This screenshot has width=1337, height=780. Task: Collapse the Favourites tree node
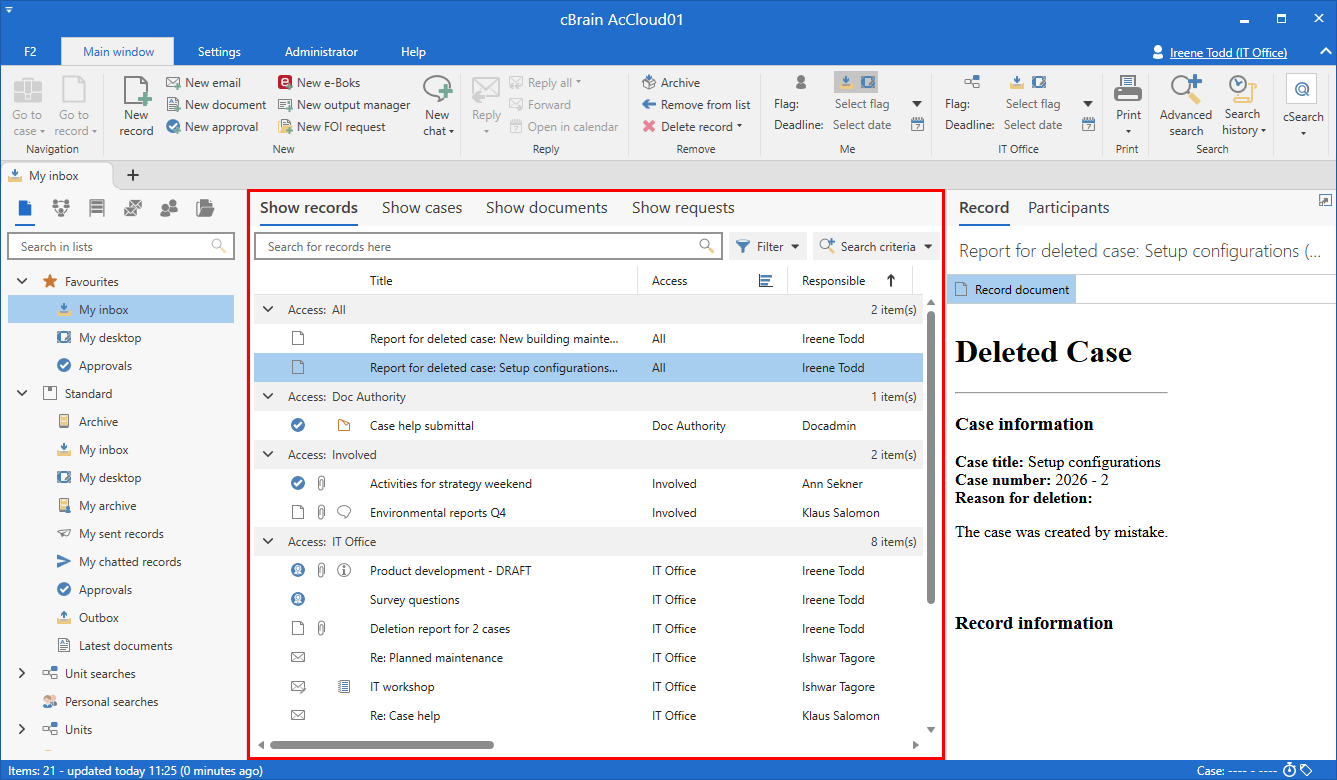23,282
